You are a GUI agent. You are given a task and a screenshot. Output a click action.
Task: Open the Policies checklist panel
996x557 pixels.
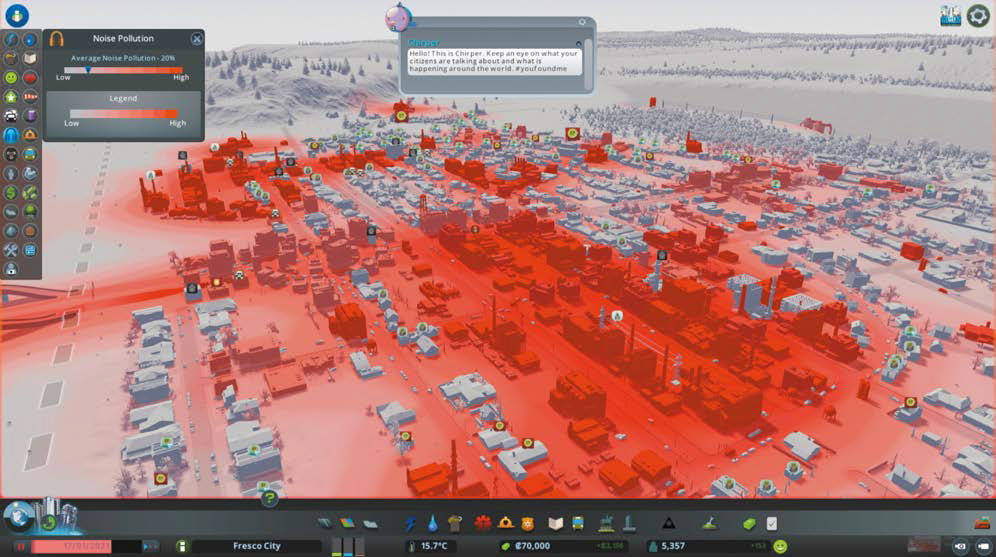(771, 524)
